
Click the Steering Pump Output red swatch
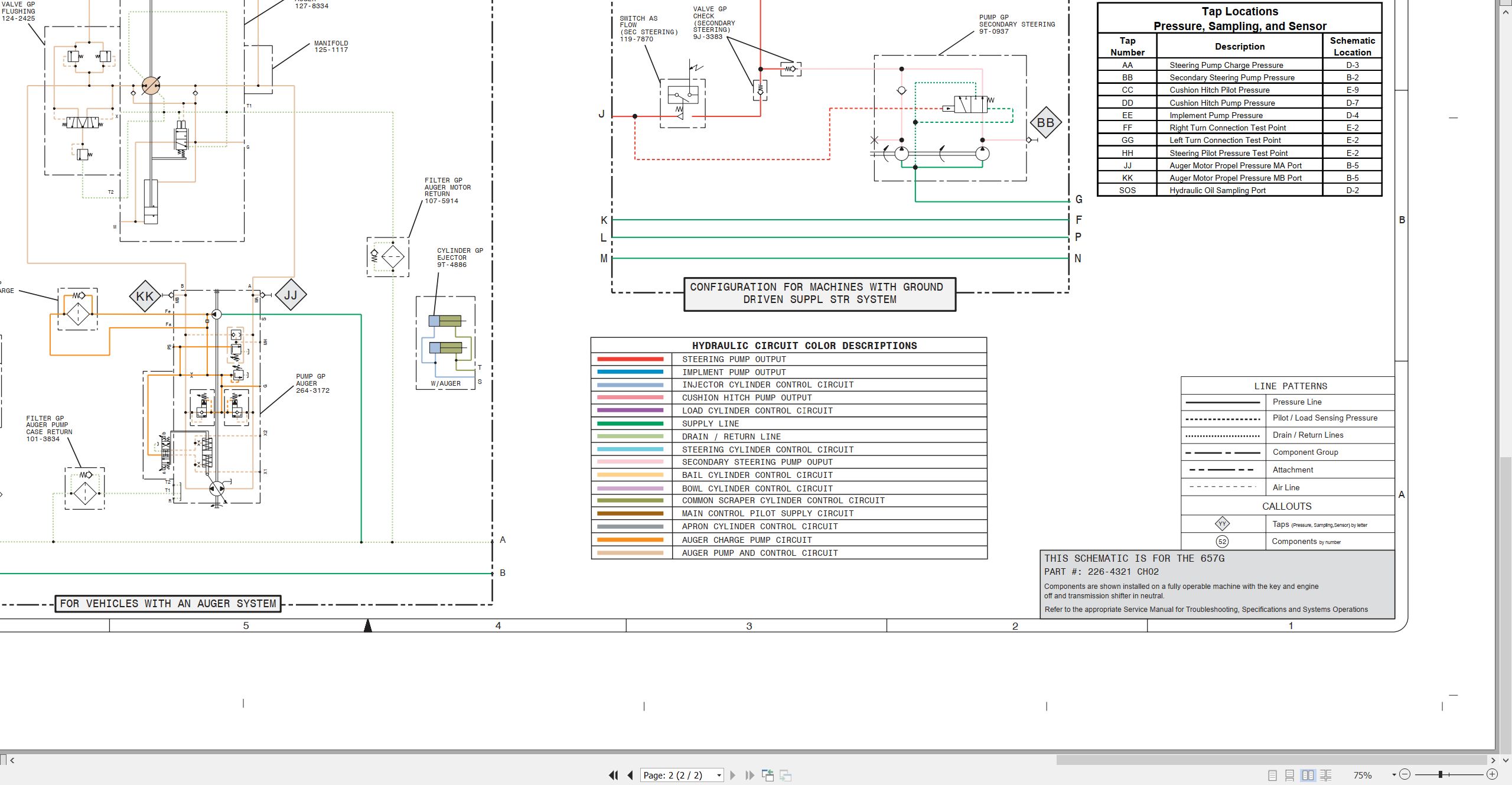tap(630, 359)
